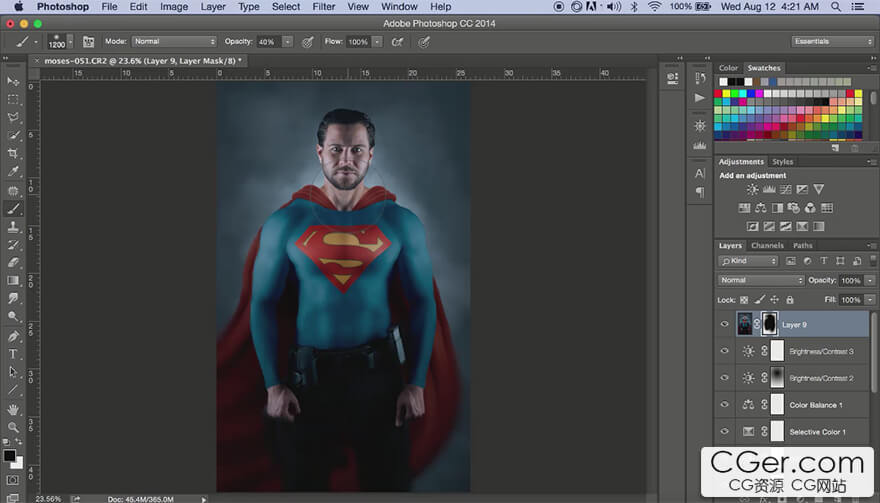The image size is (880, 503).
Task: Switch to the Color tab
Action: pyautogui.click(x=728, y=68)
